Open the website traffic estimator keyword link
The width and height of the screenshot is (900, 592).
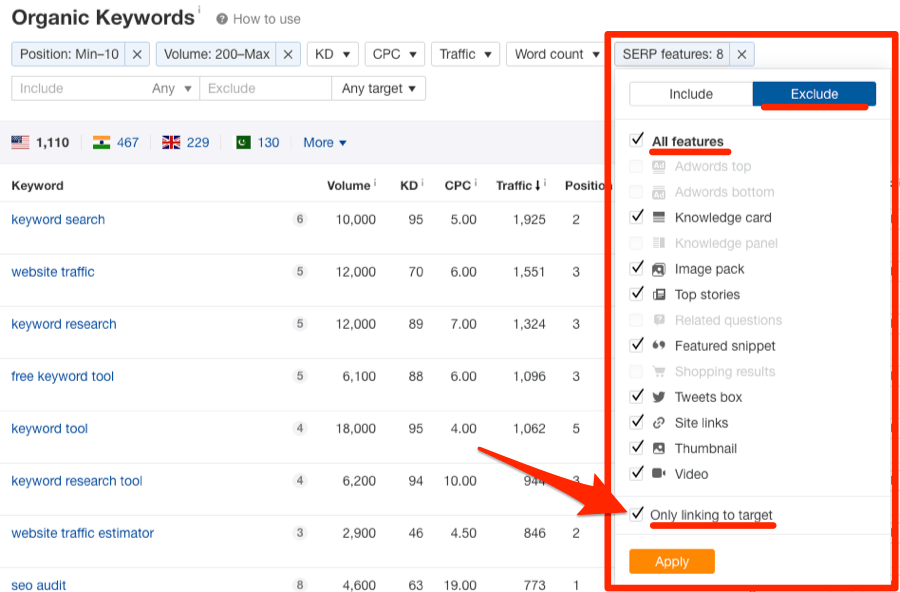(82, 533)
